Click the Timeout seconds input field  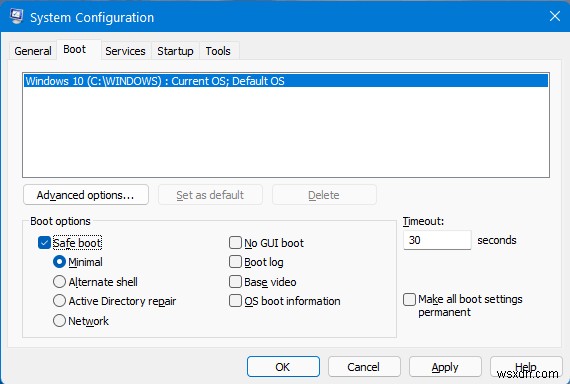coord(437,240)
